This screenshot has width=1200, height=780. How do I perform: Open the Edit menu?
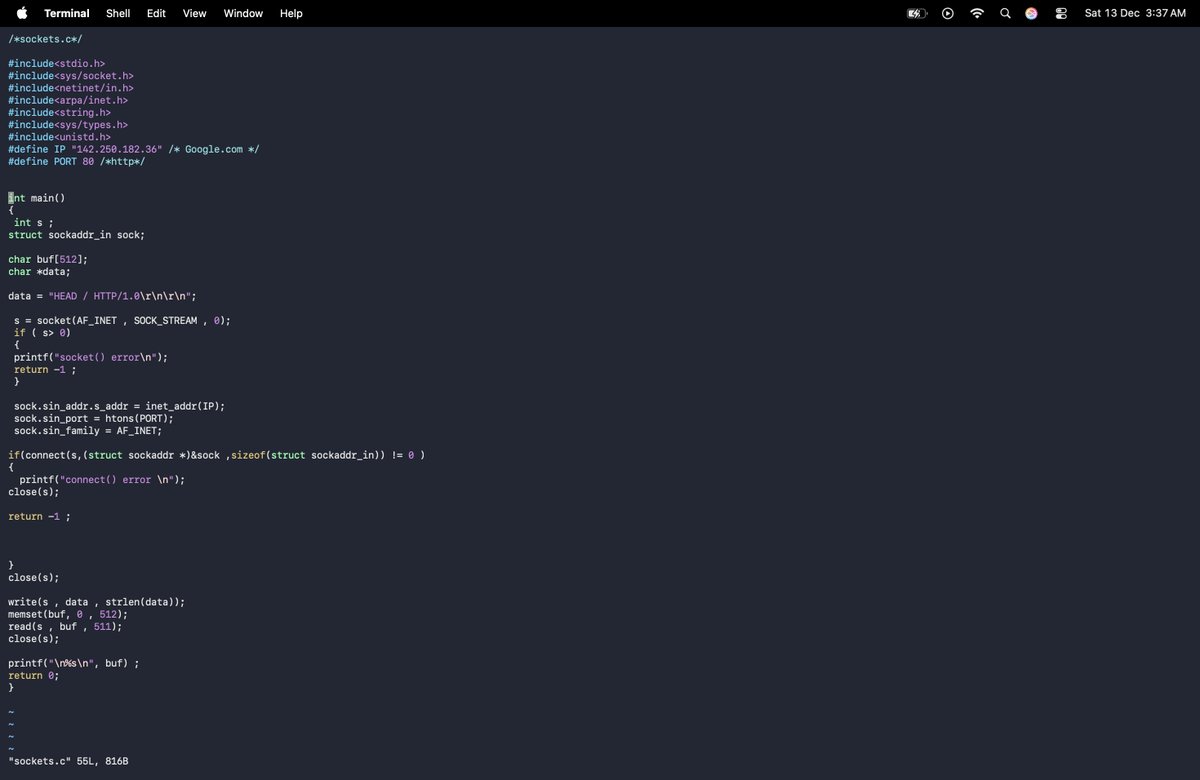pos(156,13)
